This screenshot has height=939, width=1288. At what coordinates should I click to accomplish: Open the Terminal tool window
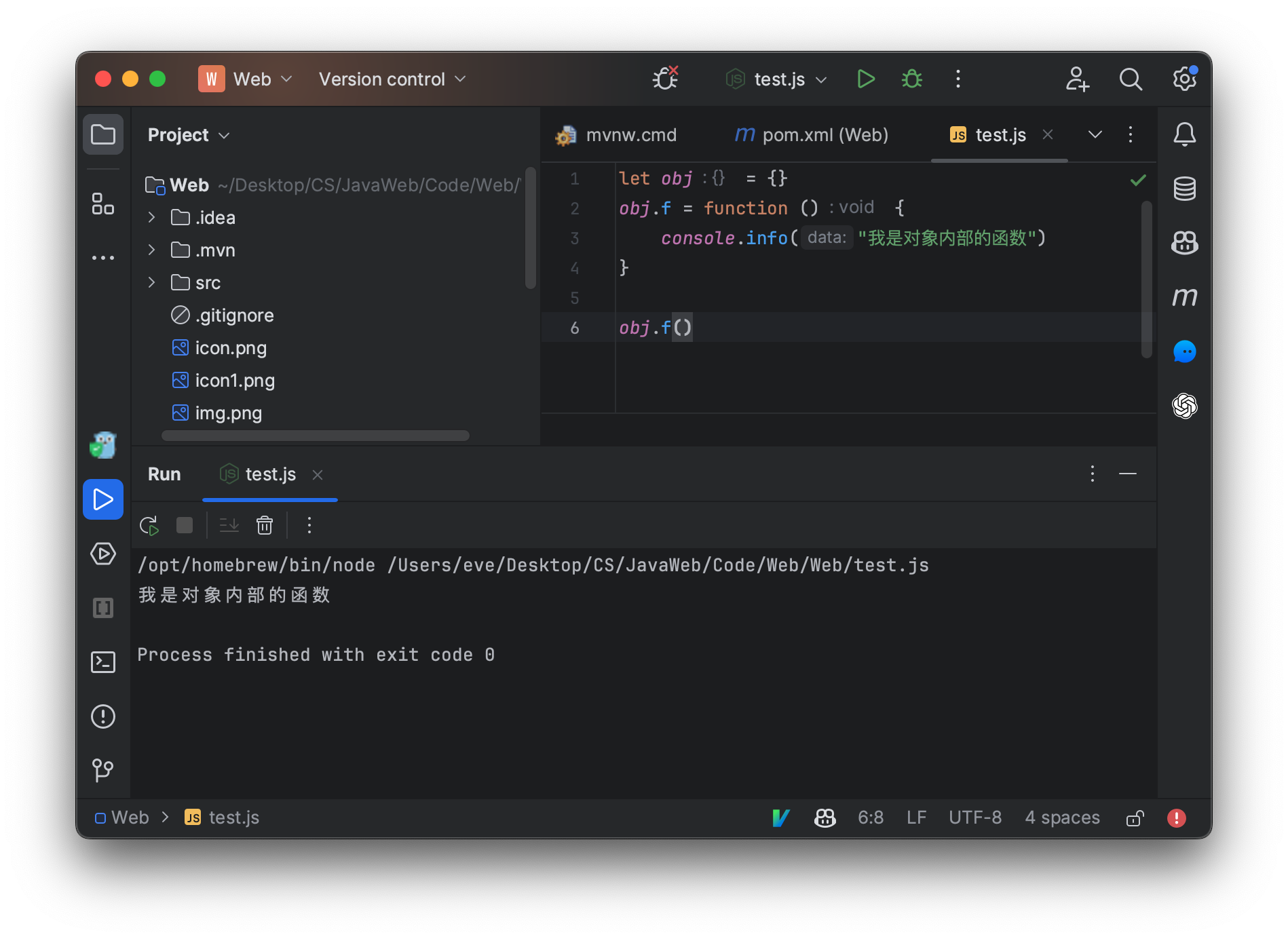point(103,662)
